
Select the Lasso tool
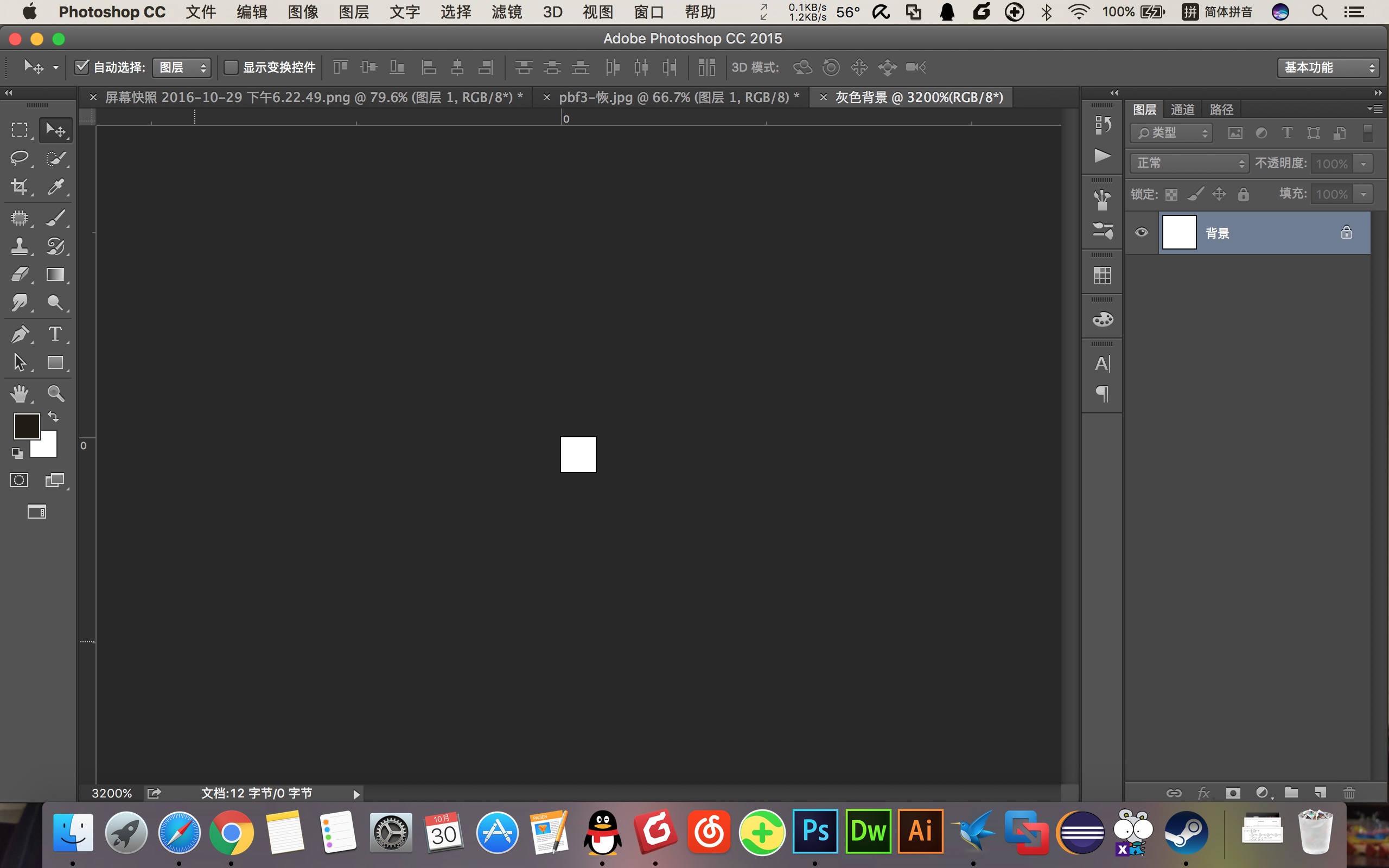(20, 158)
